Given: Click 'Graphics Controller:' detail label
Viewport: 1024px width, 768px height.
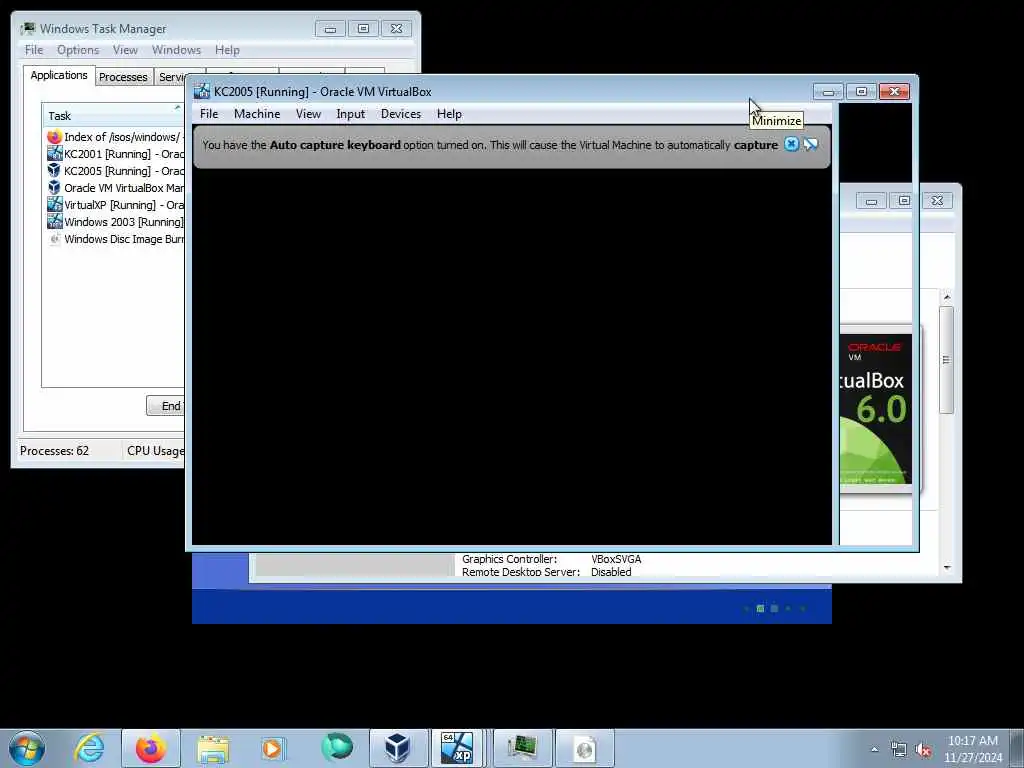Looking at the screenshot, I should click(x=509, y=559).
